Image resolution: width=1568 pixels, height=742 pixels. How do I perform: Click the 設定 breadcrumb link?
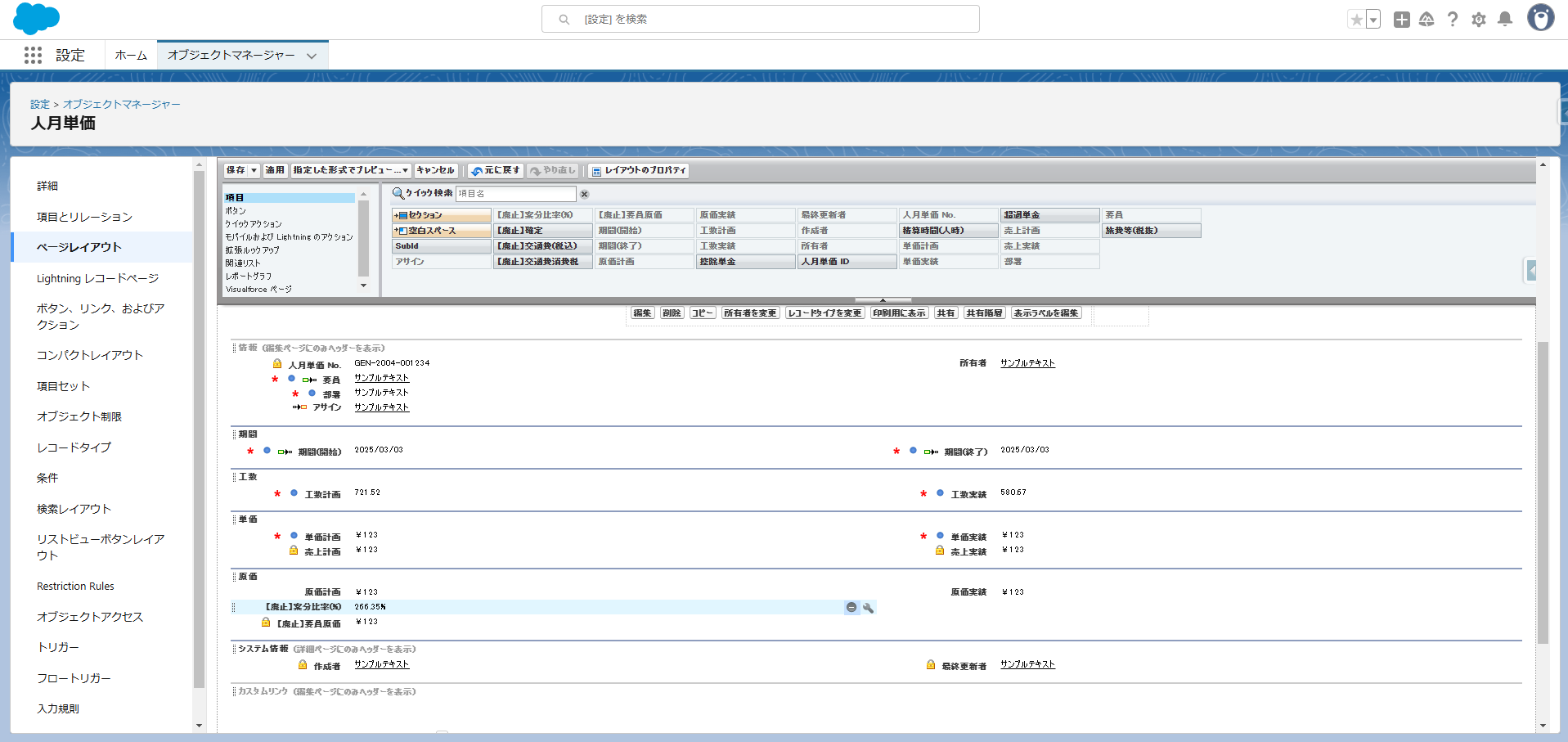click(40, 104)
